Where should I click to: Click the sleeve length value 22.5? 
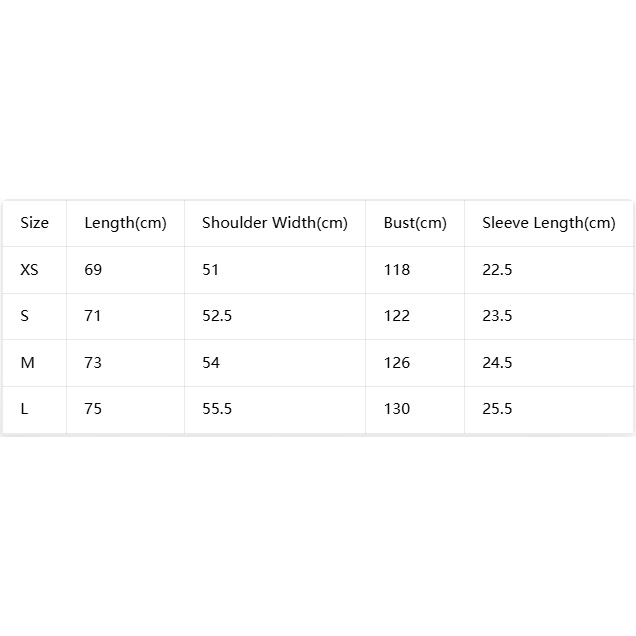tap(497, 270)
